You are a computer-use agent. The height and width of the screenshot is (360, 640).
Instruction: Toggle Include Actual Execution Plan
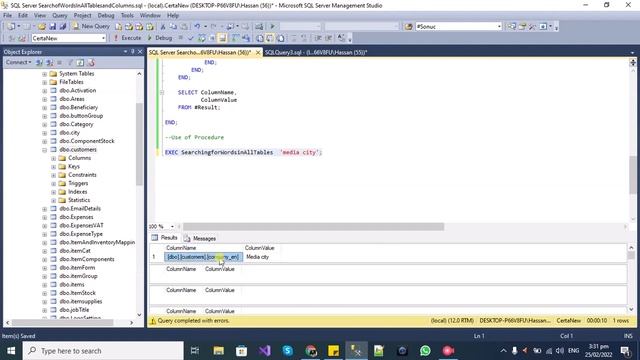236,38
